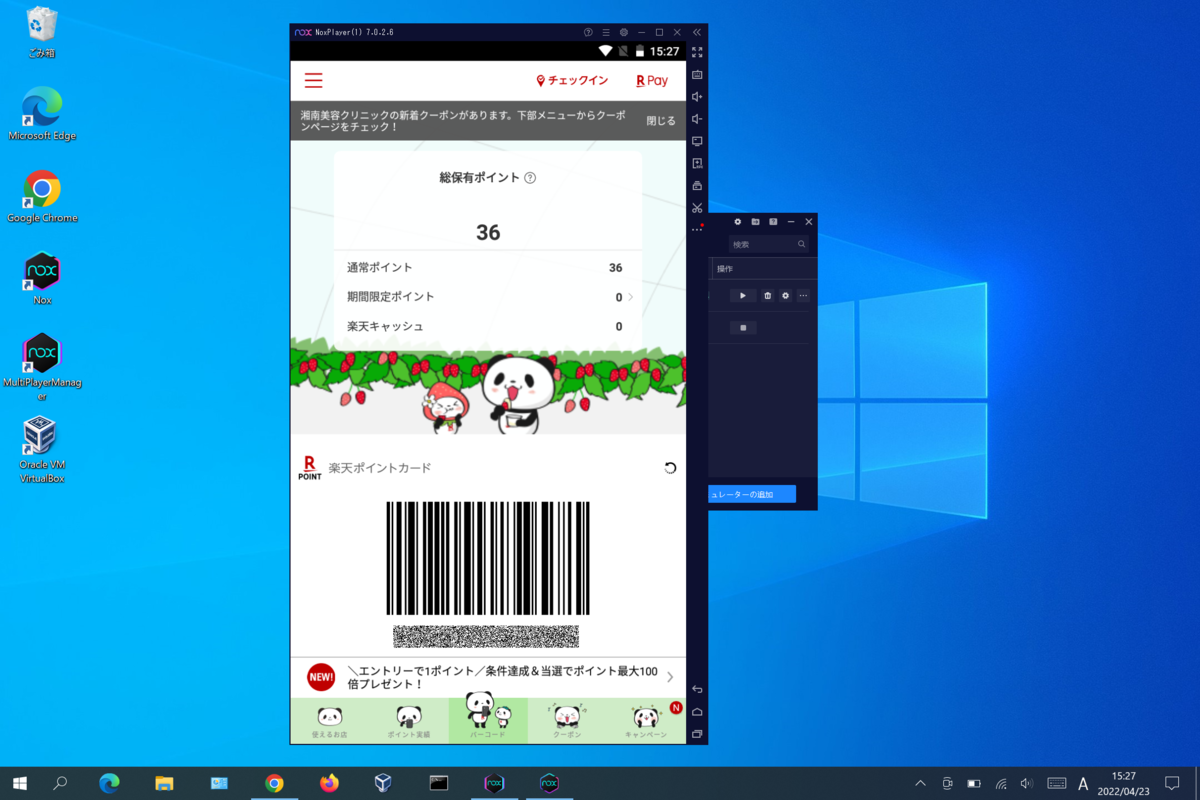This screenshot has height=800, width=1200.
Task: Open help icon next to 総保有ポイント
Action: 530,178
